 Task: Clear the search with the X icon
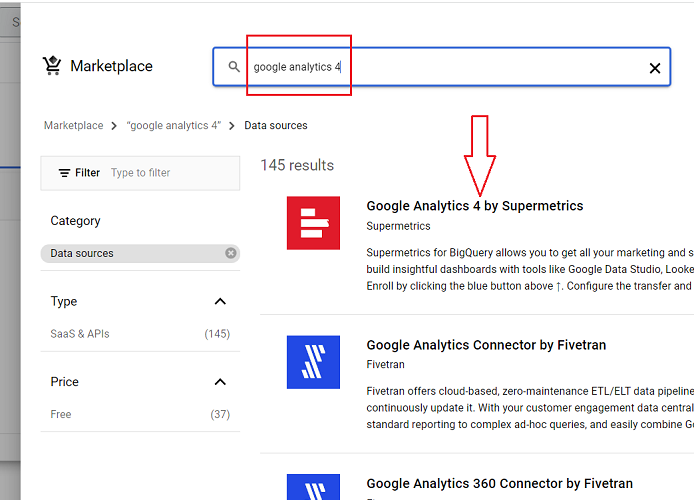(655, 68)
